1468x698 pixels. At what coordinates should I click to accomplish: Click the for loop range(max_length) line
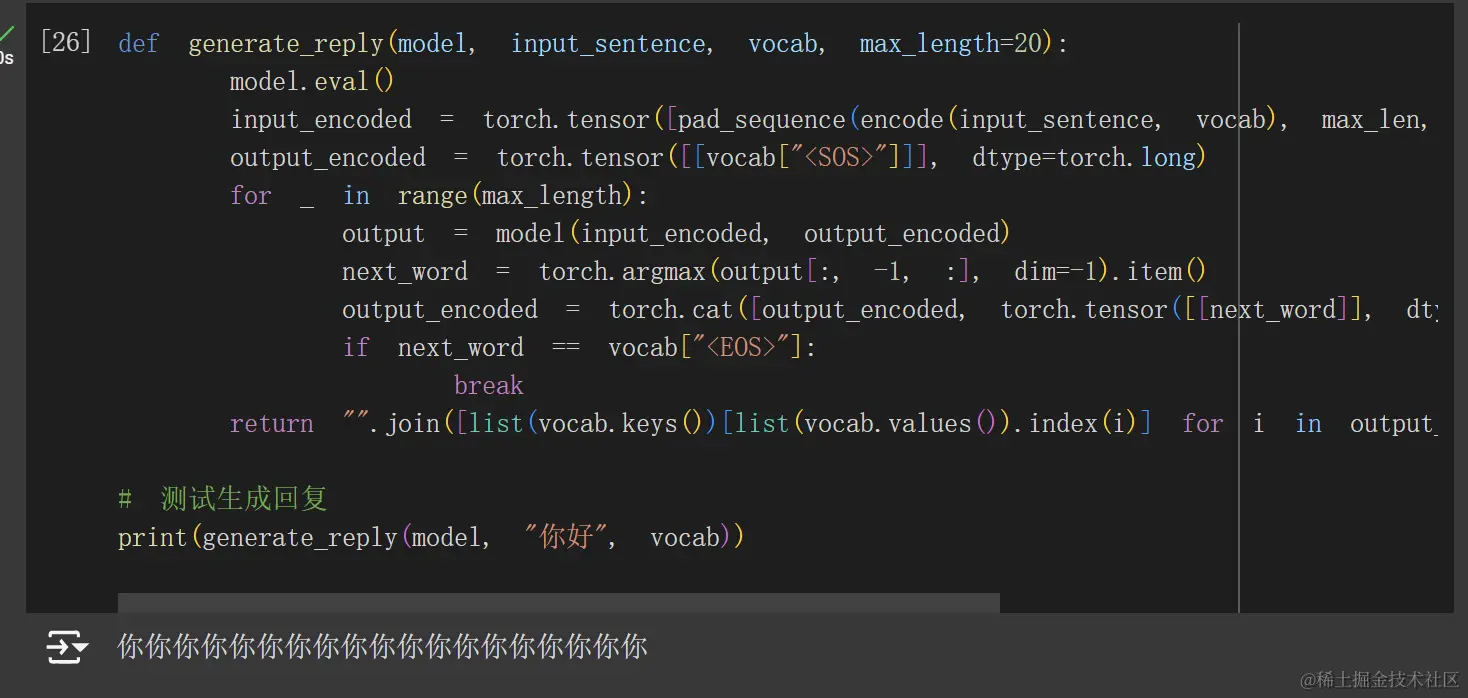click(x=440, y=195)
